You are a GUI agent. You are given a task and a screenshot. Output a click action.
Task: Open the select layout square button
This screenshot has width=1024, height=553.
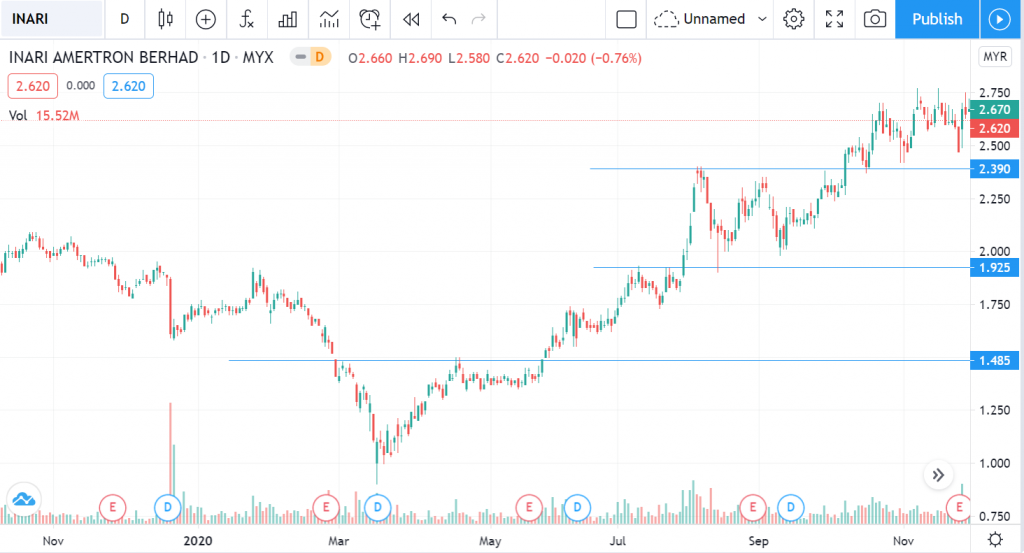pos(627,19)
